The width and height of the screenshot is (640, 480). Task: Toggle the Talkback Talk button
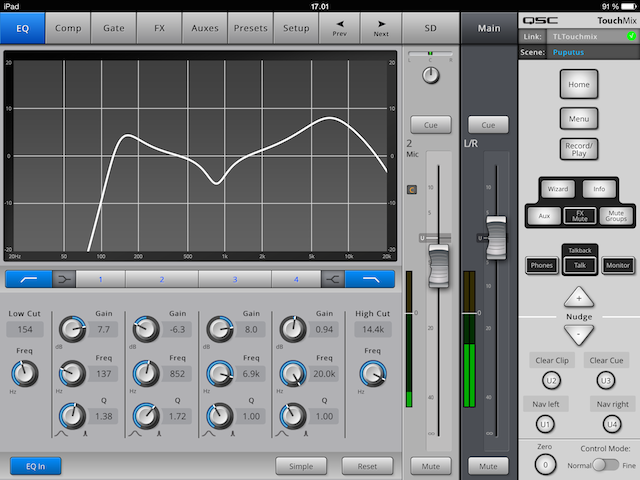click(x=580, y=265)
